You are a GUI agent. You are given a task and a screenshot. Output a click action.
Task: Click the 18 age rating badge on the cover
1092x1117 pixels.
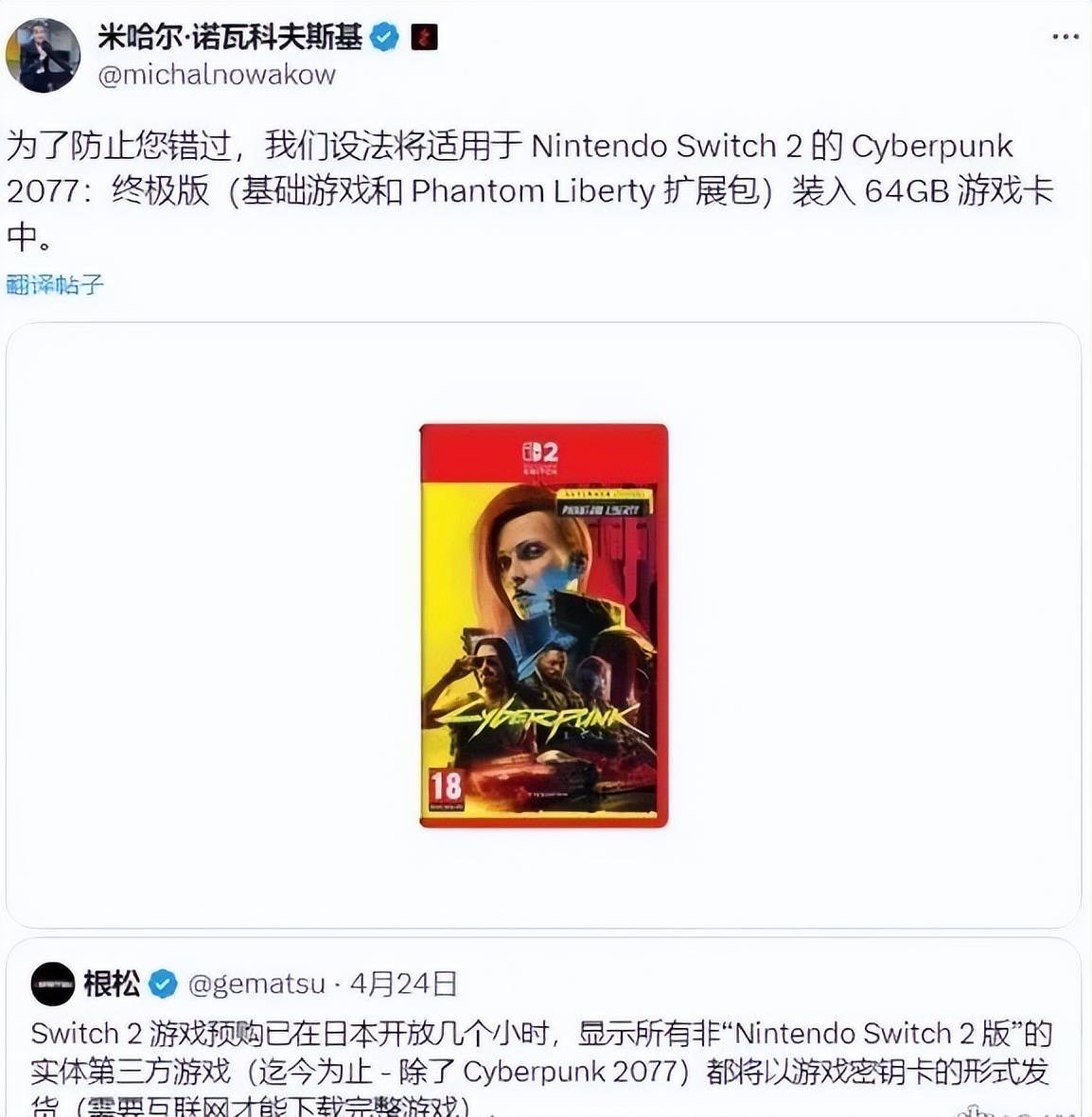[446, 789]
